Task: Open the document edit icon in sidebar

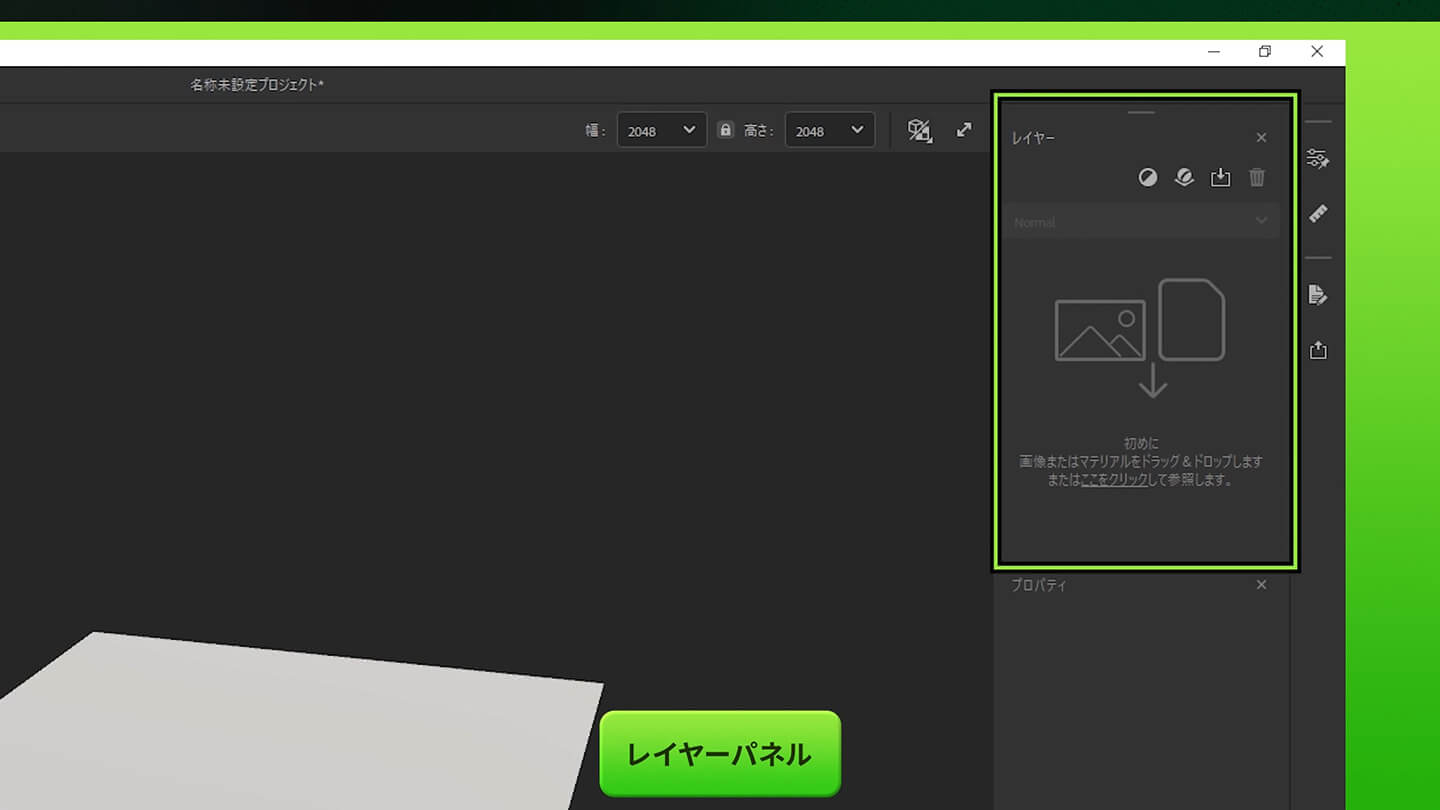Action: 1318,295
